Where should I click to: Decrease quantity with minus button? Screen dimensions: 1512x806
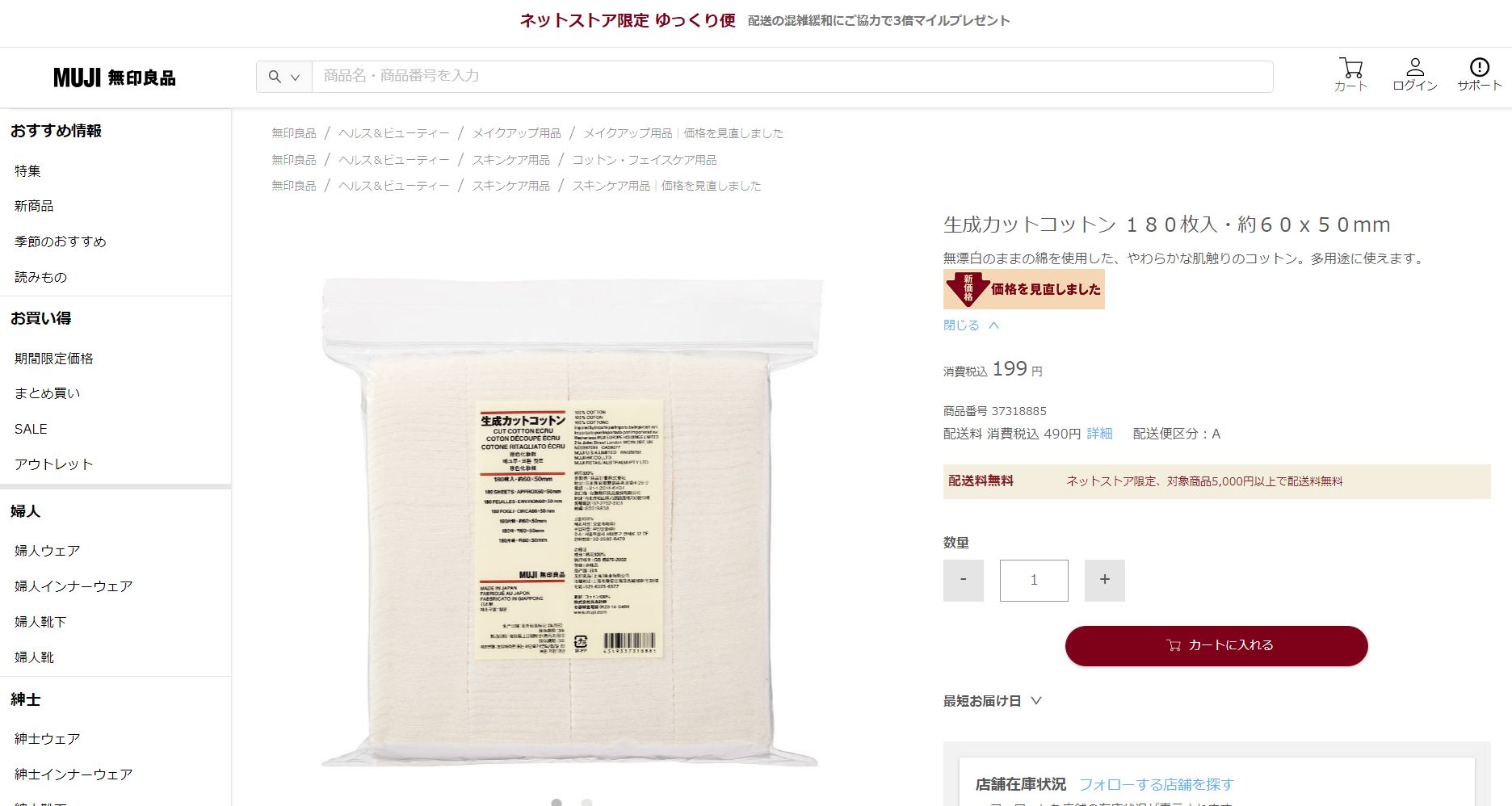963,580
